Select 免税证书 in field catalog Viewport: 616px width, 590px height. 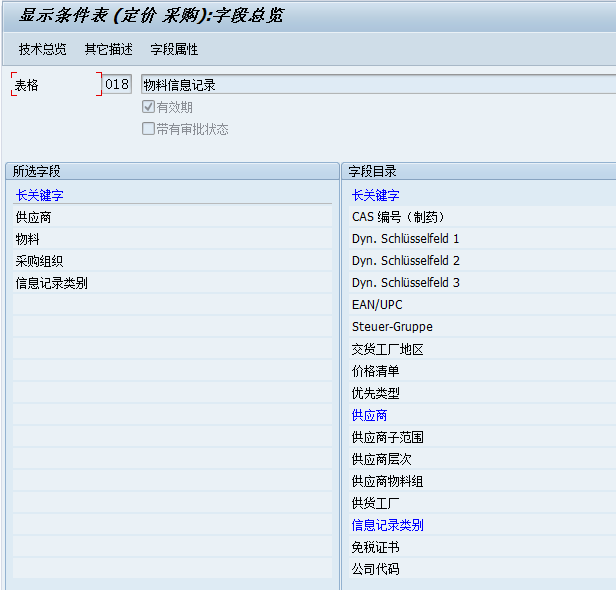[x=482, y=547]
